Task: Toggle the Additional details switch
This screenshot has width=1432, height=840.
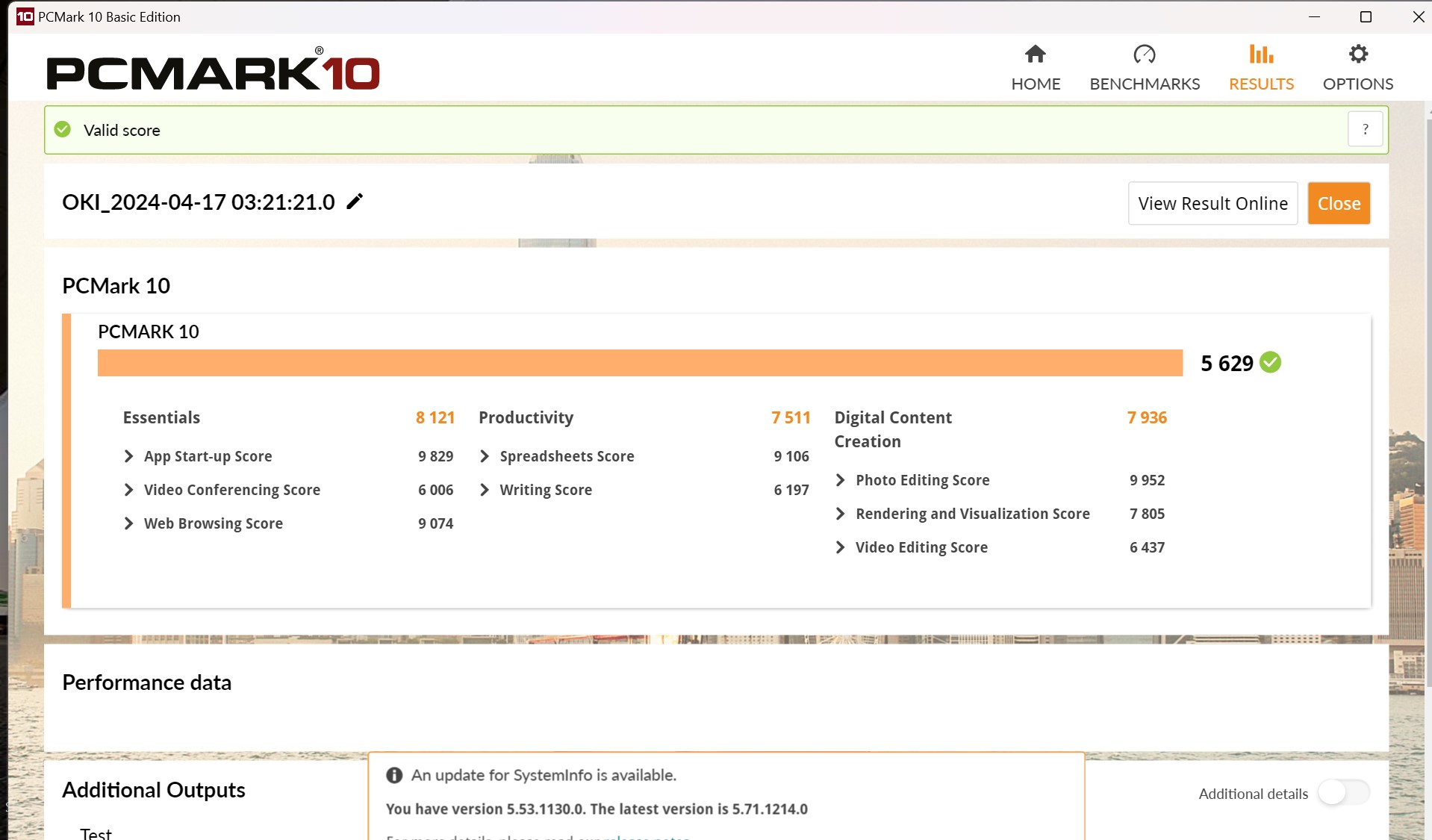Action: [x=1343, y=793]
